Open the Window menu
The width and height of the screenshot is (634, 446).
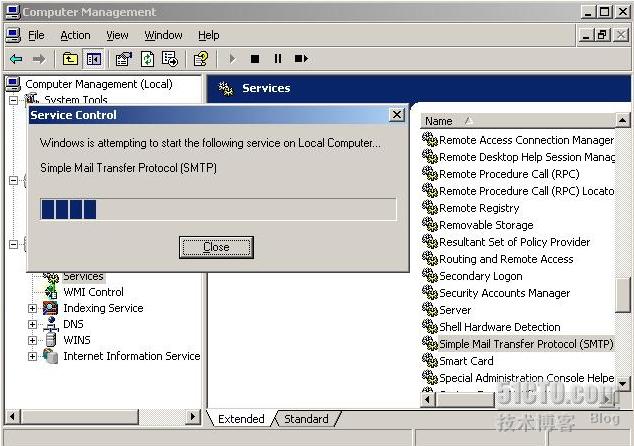click(x=163, y=36)
